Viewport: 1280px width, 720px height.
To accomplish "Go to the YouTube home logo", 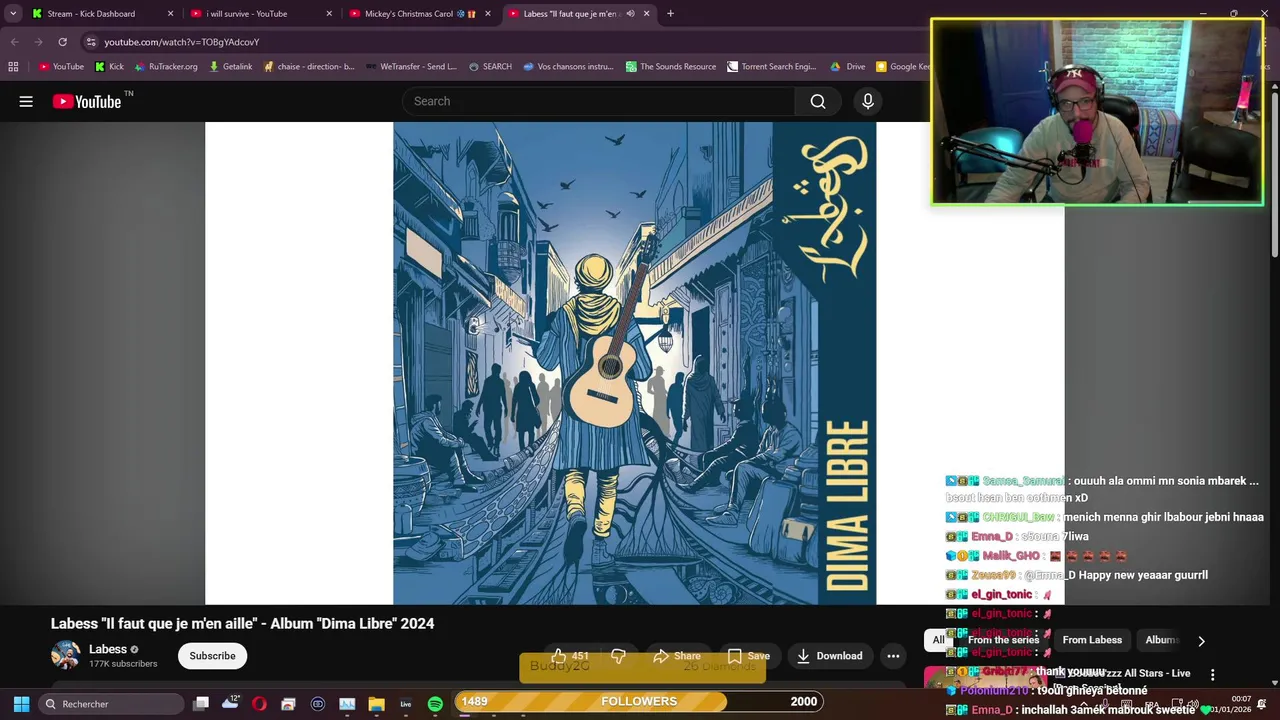I will pyautogui.click(x=87, y=101).
